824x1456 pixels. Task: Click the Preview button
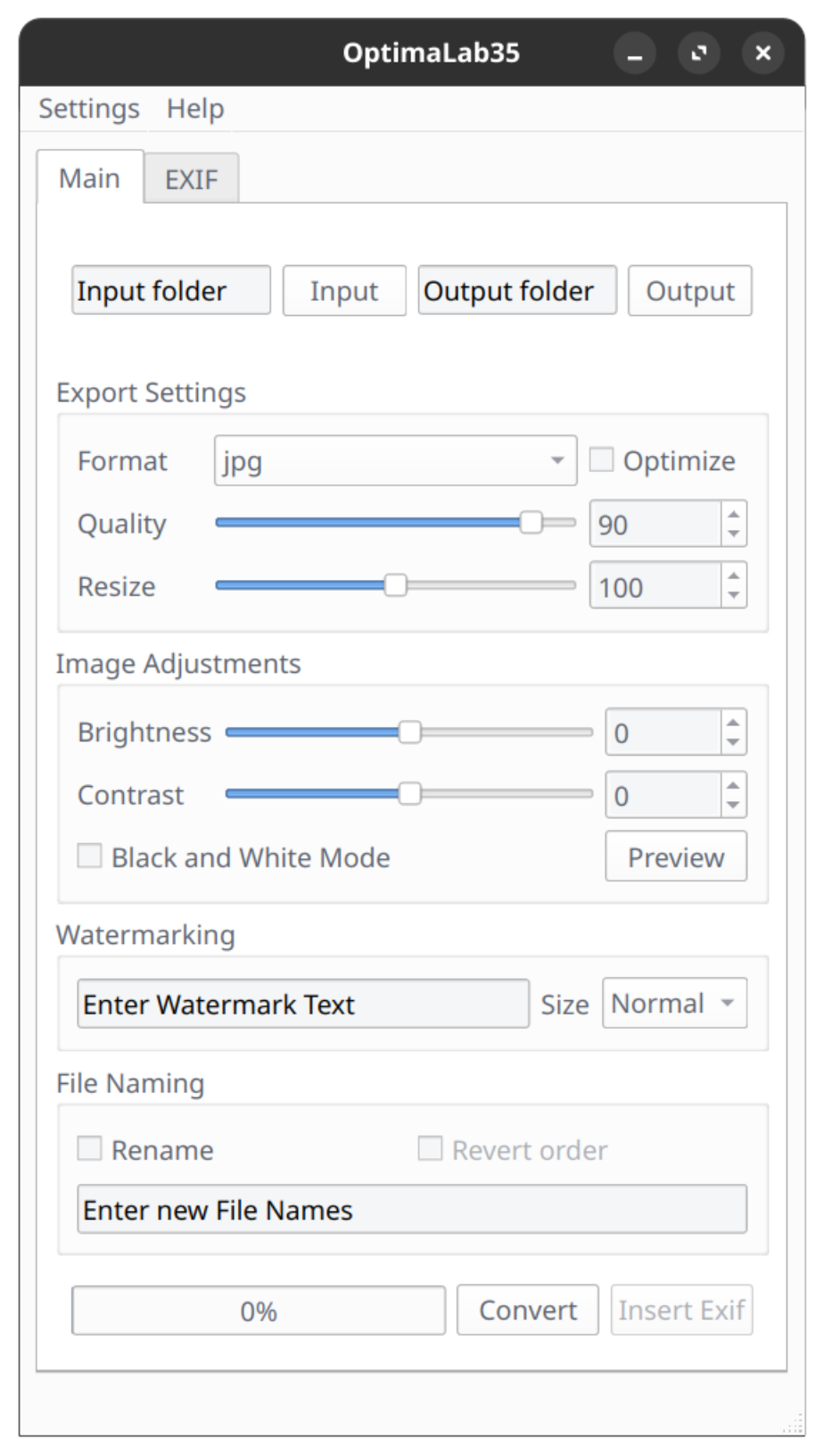pos(676,856)
